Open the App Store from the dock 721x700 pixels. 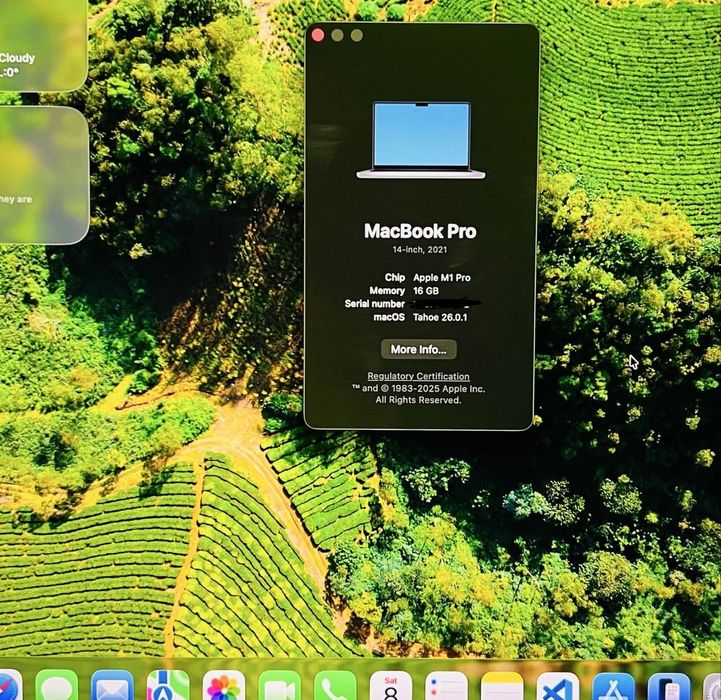(x=613, y=686)
